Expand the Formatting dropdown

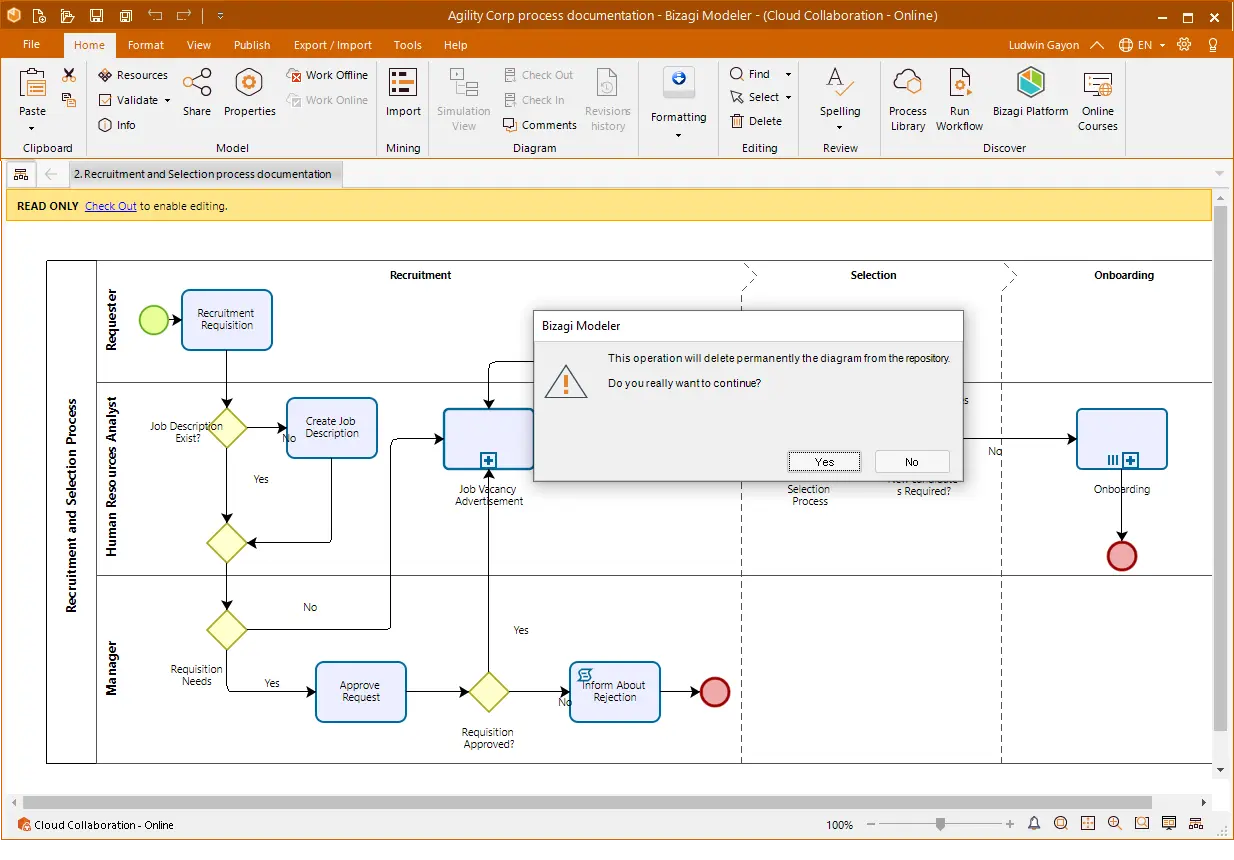pos(679,134)
